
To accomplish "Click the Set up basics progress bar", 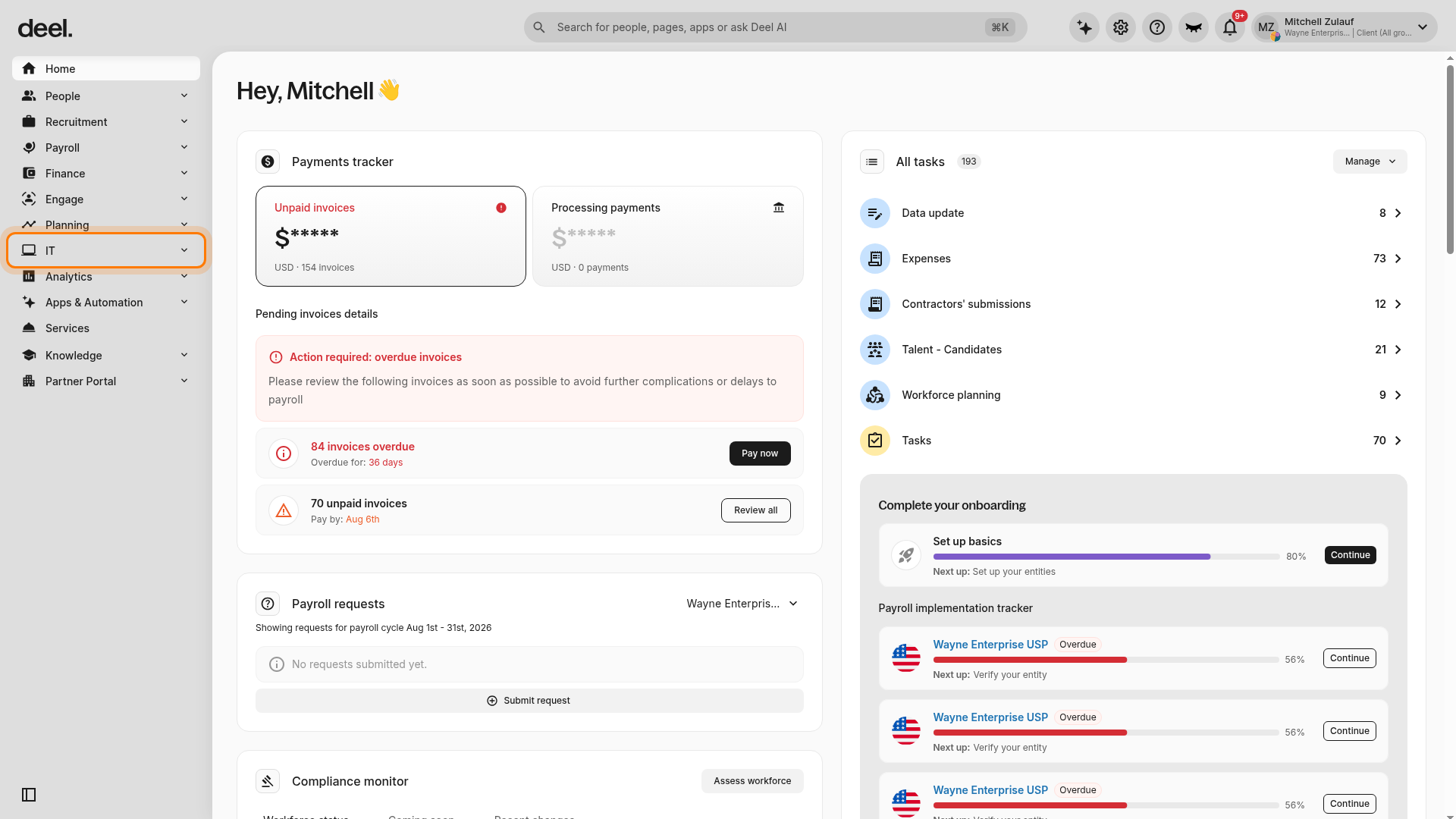I will [x=1106, y=557].
